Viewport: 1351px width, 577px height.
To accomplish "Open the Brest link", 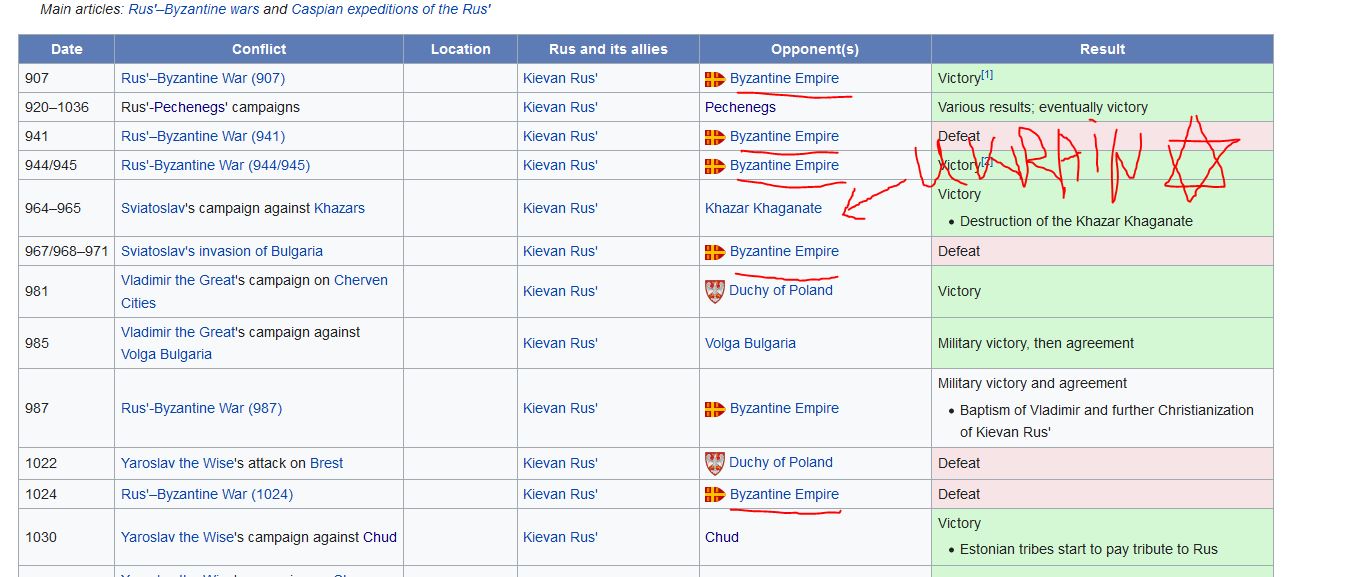I will pyautogui.click(x=326, y=463).
